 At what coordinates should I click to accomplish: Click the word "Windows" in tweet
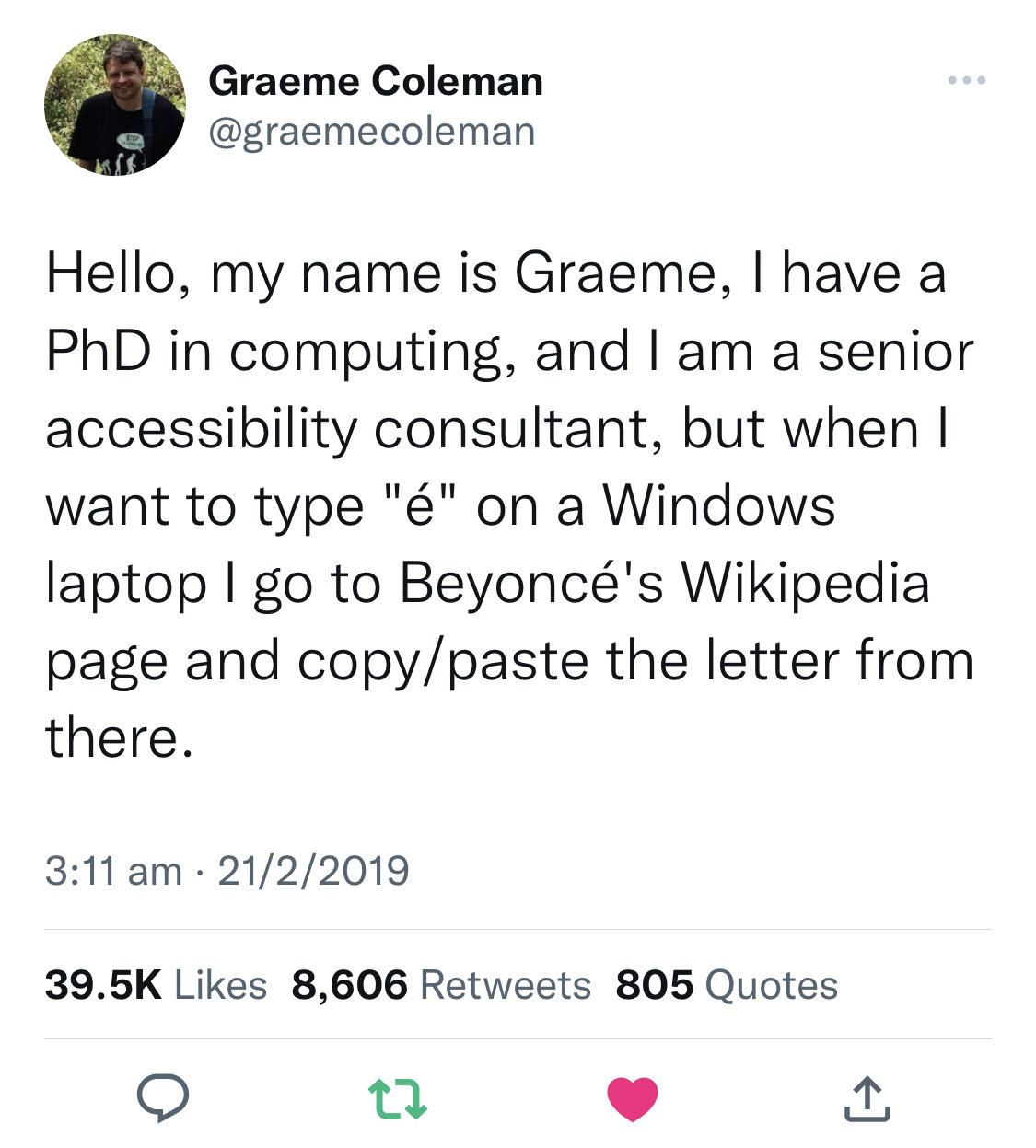click(x=719, y=506)
